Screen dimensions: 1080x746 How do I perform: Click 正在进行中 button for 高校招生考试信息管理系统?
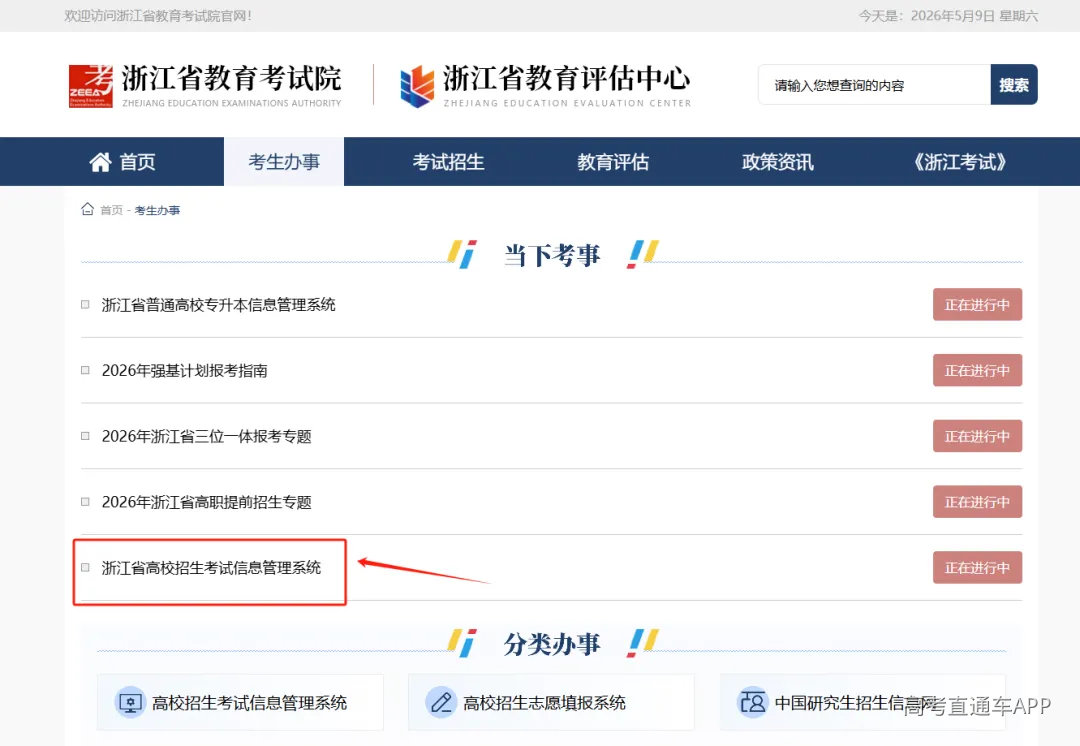tap(977, 568)
